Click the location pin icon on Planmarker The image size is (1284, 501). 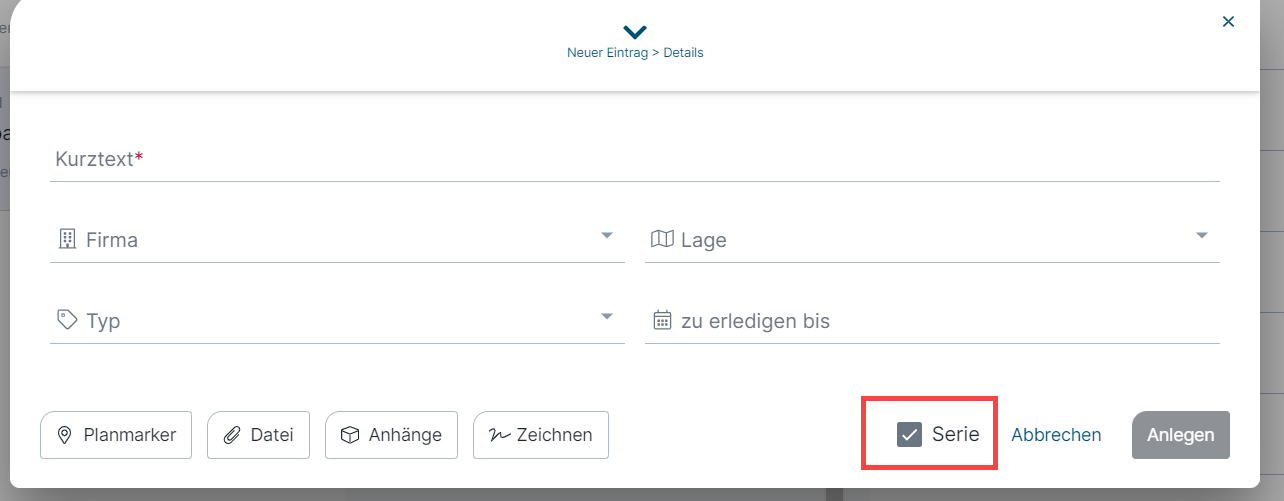tap(65, 435)
